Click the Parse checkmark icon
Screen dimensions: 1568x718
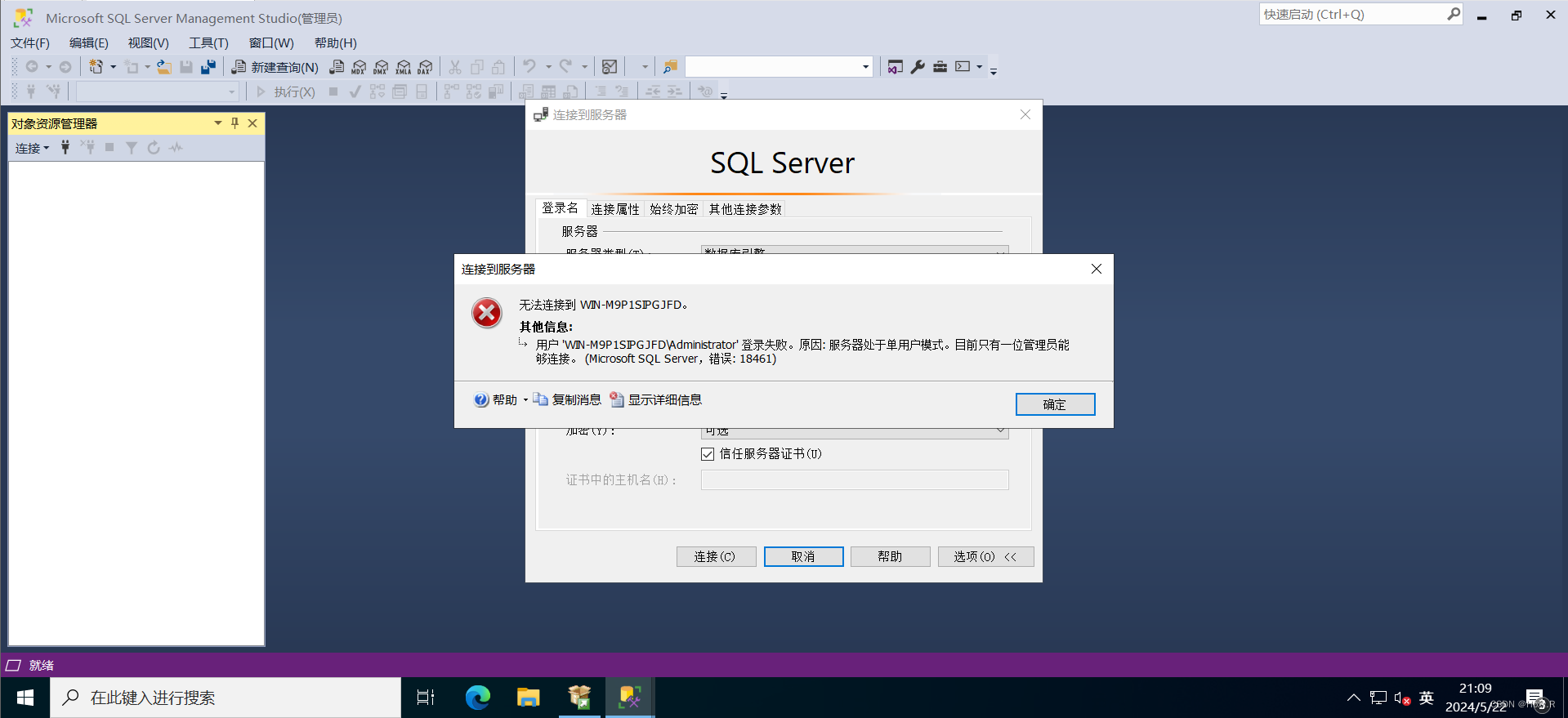click(x=355, y=91)
